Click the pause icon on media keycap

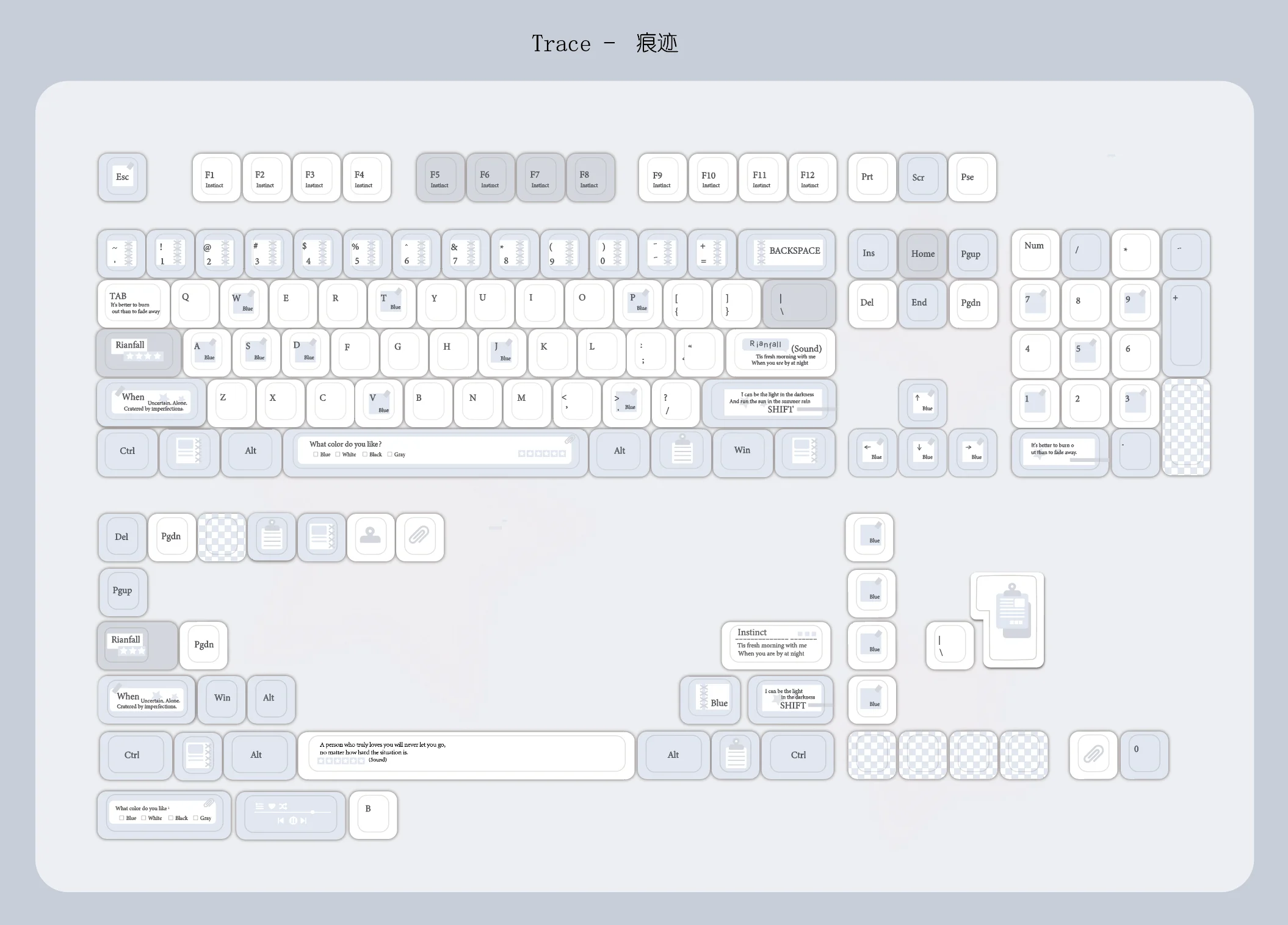pos(293,821)
